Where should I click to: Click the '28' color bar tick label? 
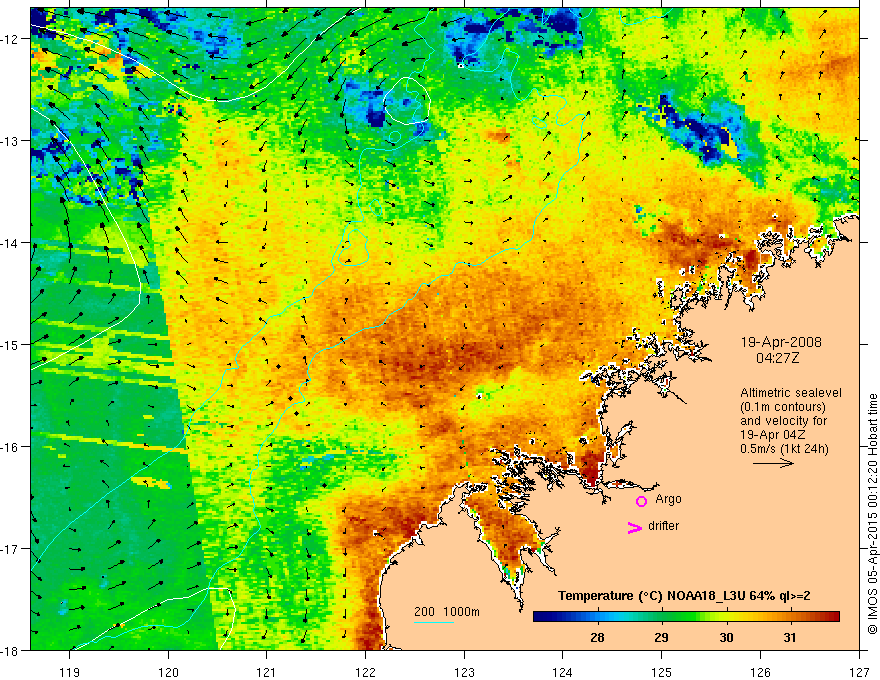[598, 637]
